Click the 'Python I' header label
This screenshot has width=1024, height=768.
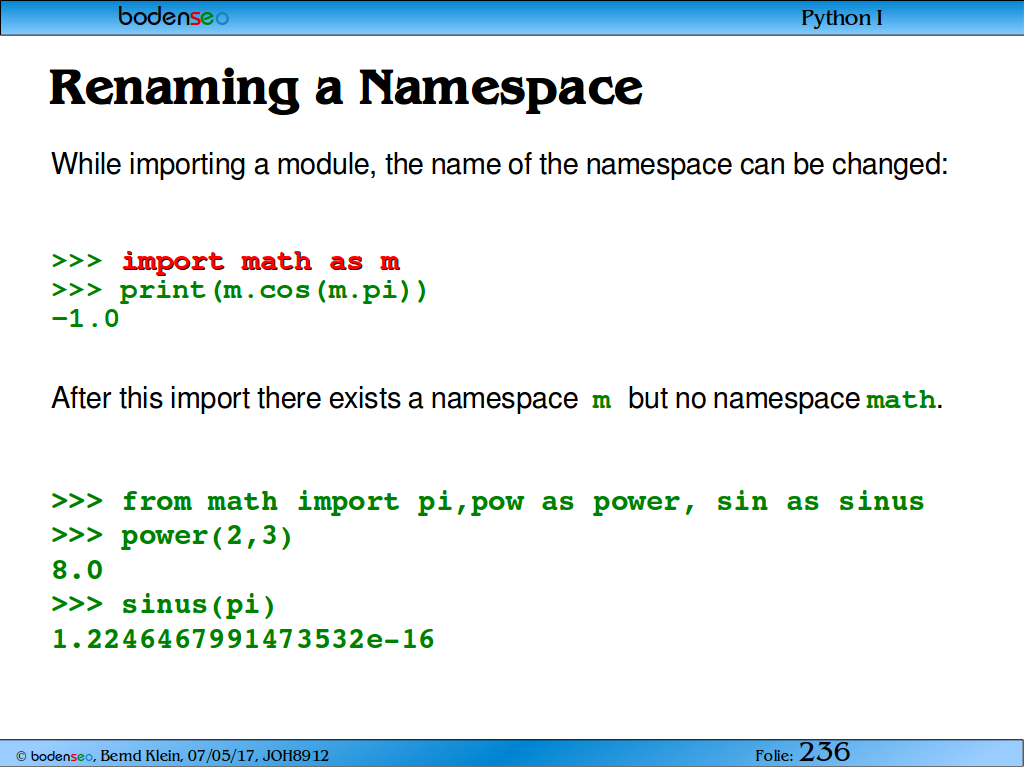[x=842, y=18]
